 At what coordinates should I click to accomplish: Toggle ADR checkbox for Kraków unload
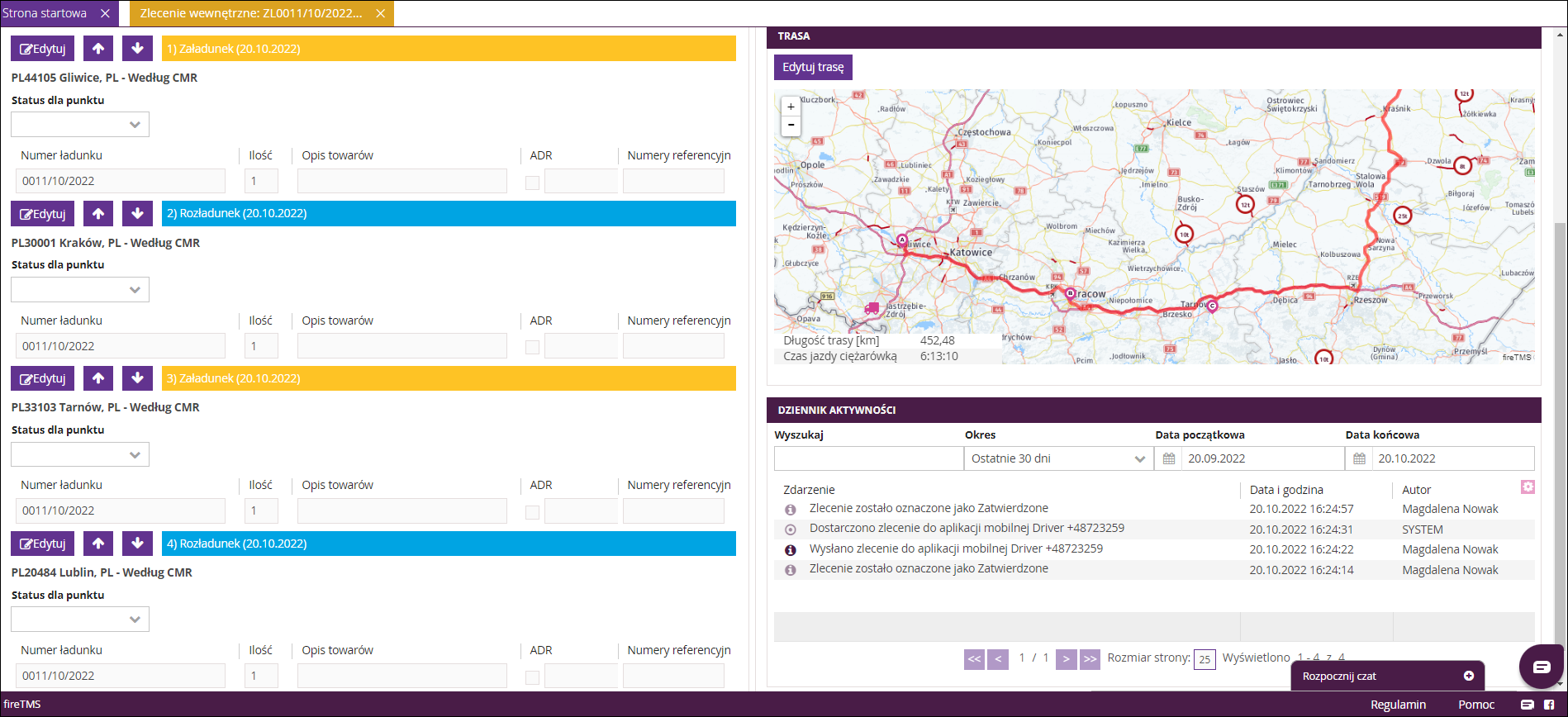533,348
